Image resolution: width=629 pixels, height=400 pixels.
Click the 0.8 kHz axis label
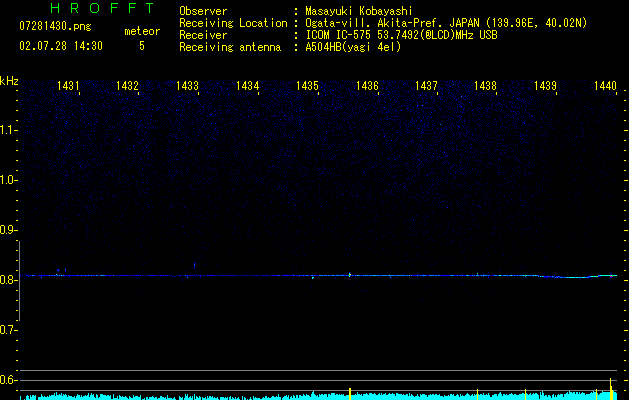click(x=8, y=280)
